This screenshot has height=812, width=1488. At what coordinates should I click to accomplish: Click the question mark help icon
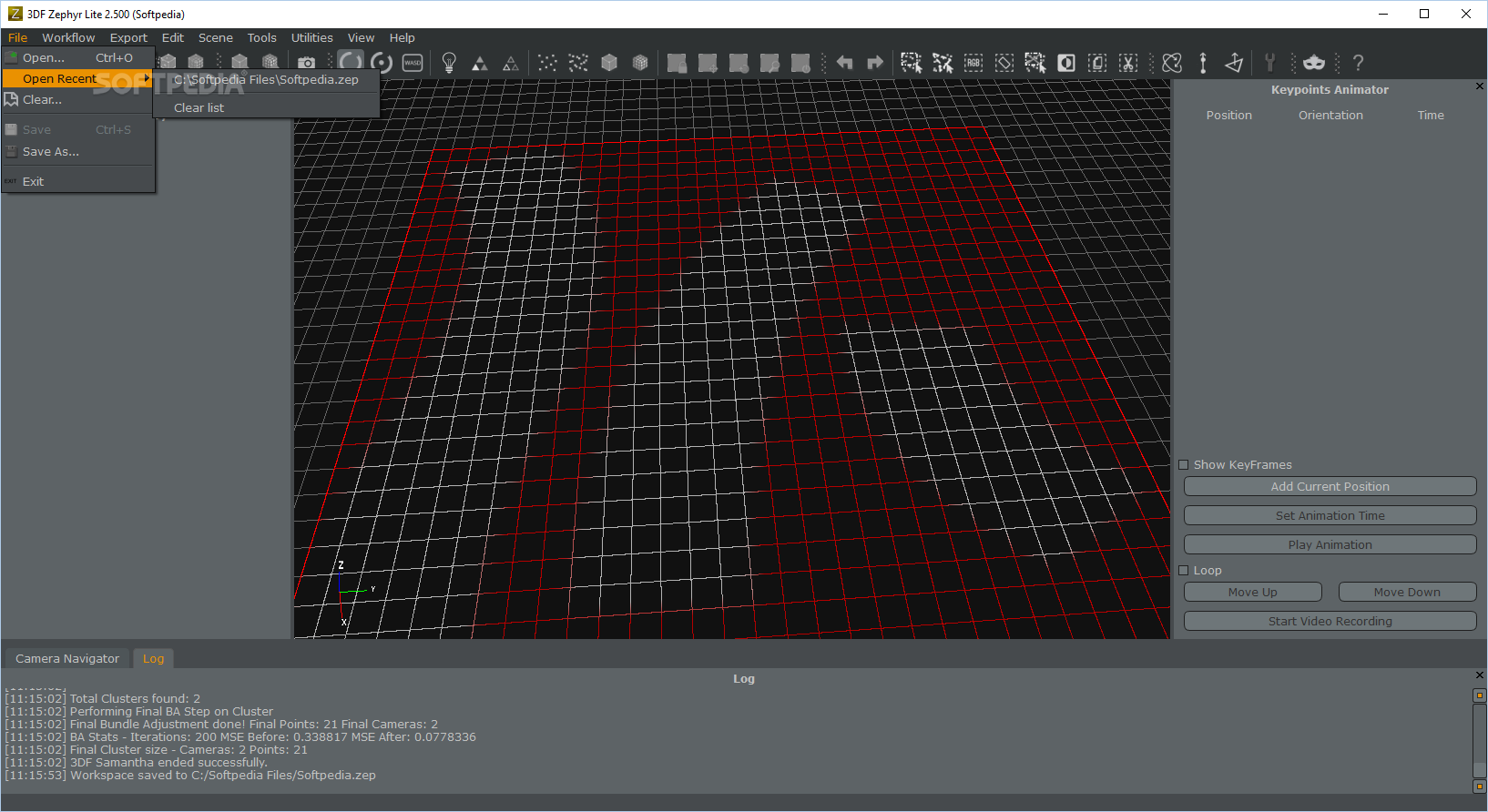click(1358, 63)
